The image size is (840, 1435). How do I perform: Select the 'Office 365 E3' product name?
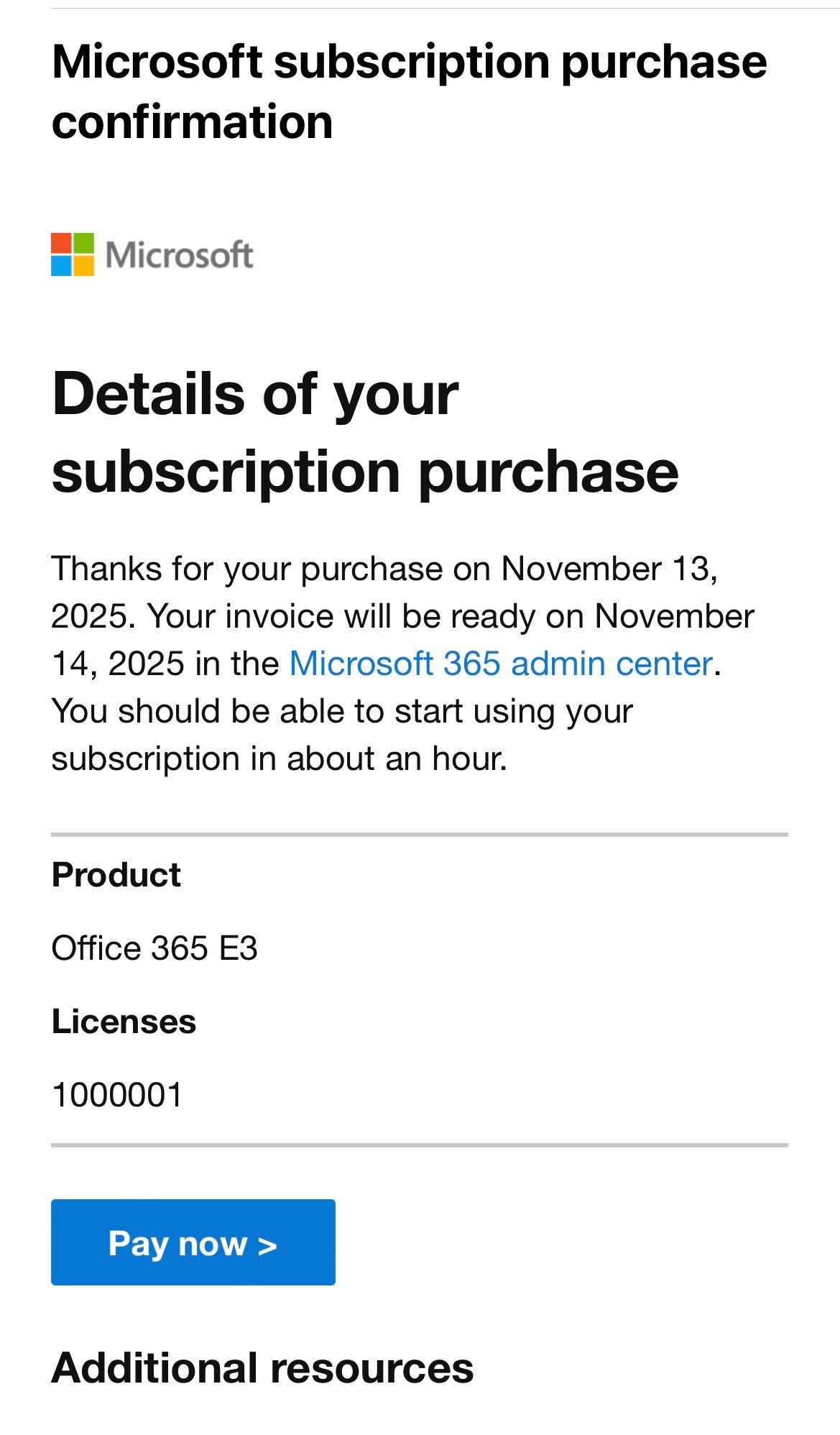pos(154,948)
